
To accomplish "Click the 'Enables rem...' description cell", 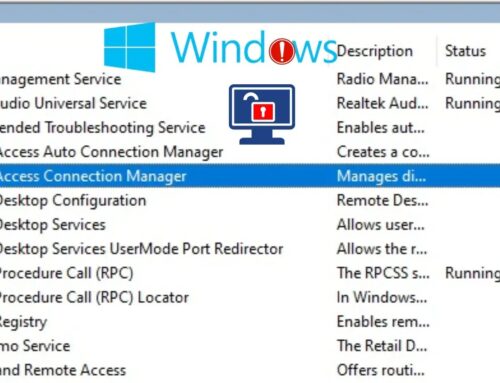I will click(383, 322).
